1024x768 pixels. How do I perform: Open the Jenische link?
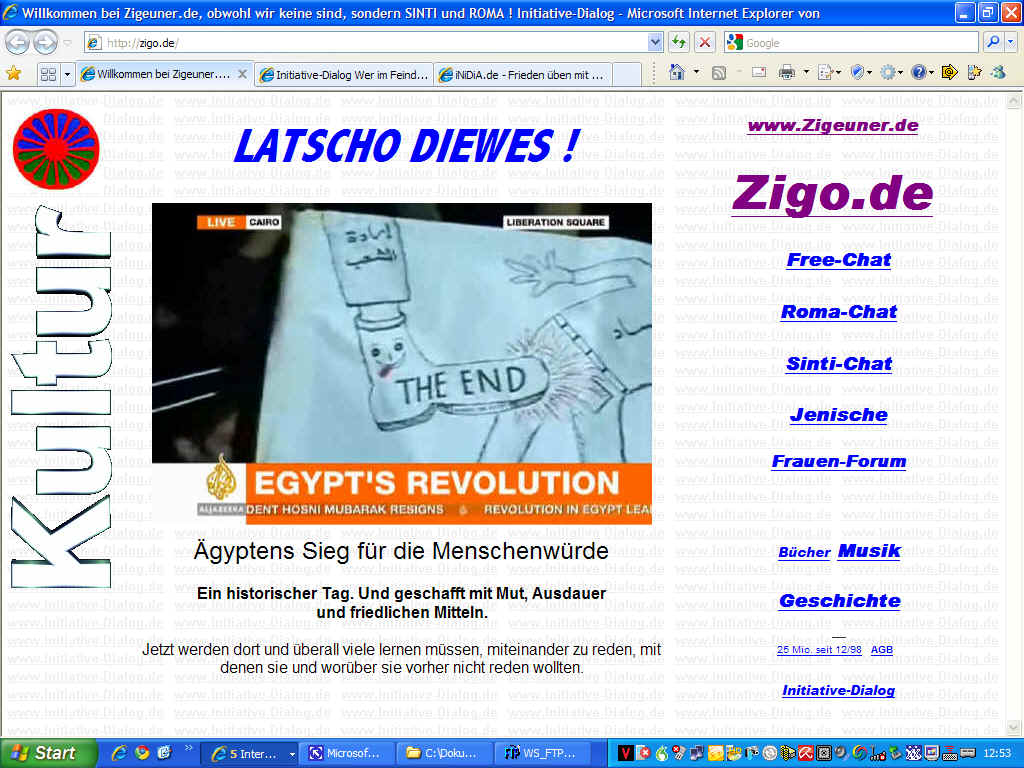click(x=839, y=415)
